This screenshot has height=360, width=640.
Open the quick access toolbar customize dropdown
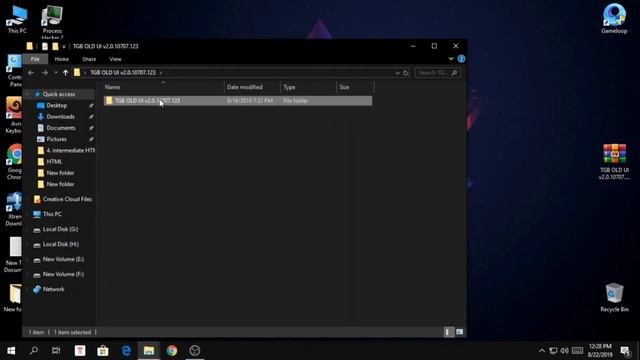pyautogui.click(x=64, y=47)
